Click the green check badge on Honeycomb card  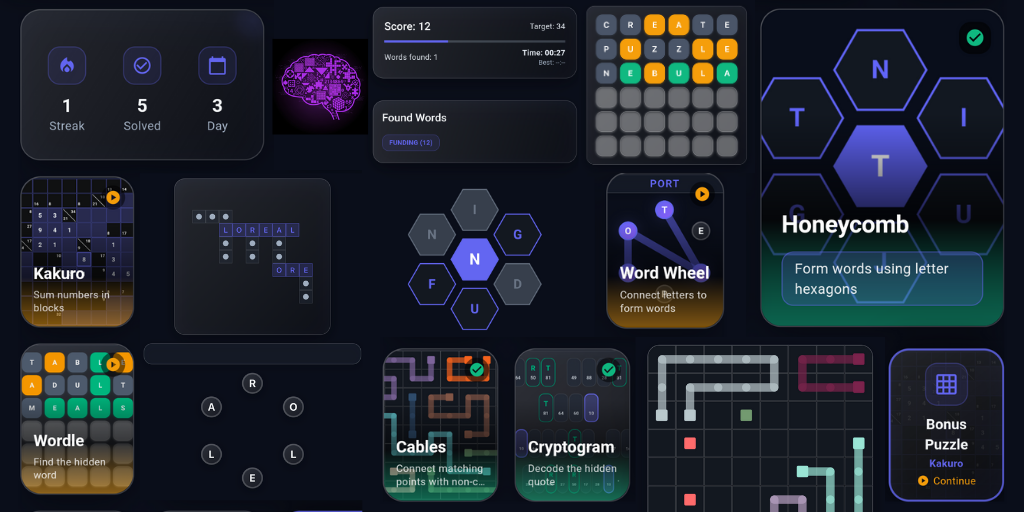[x=974, y=38]
